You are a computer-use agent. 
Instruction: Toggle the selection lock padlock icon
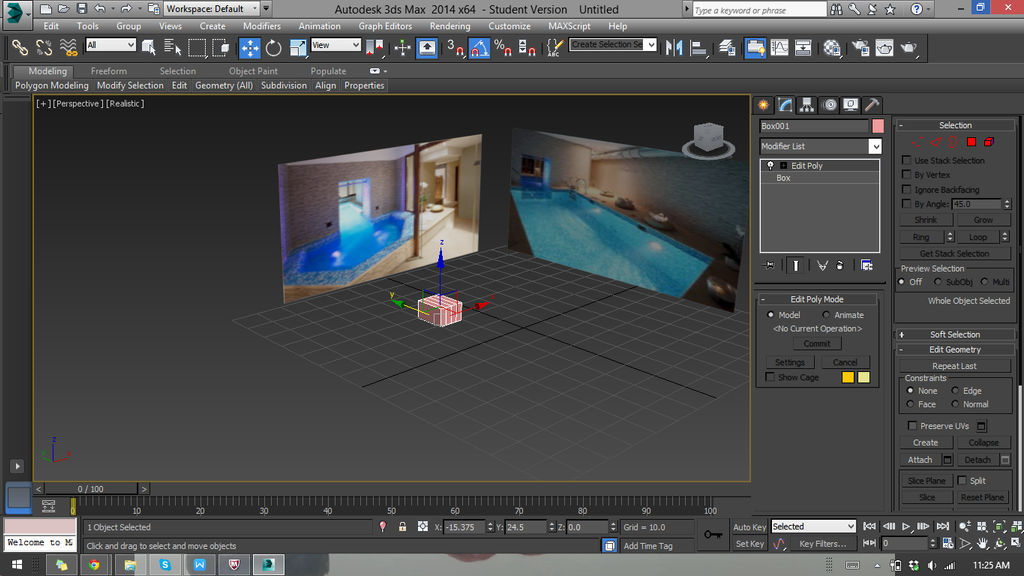point(402,526)
